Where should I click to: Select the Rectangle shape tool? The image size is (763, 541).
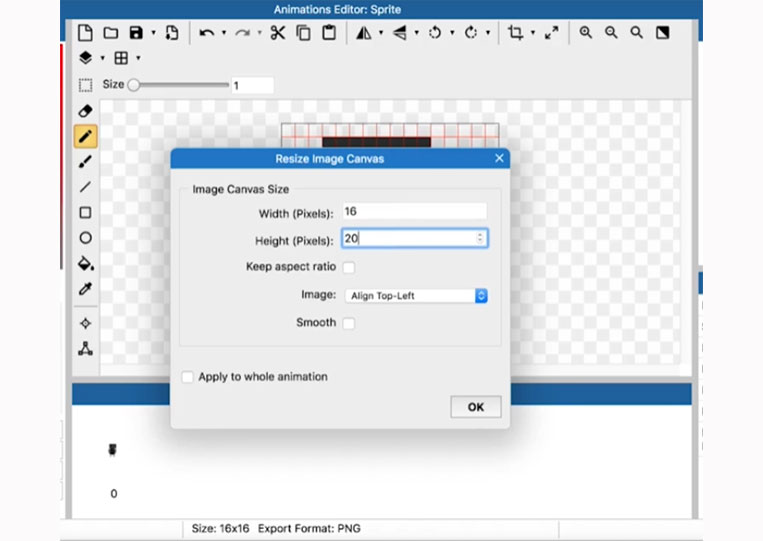(86, 213)
